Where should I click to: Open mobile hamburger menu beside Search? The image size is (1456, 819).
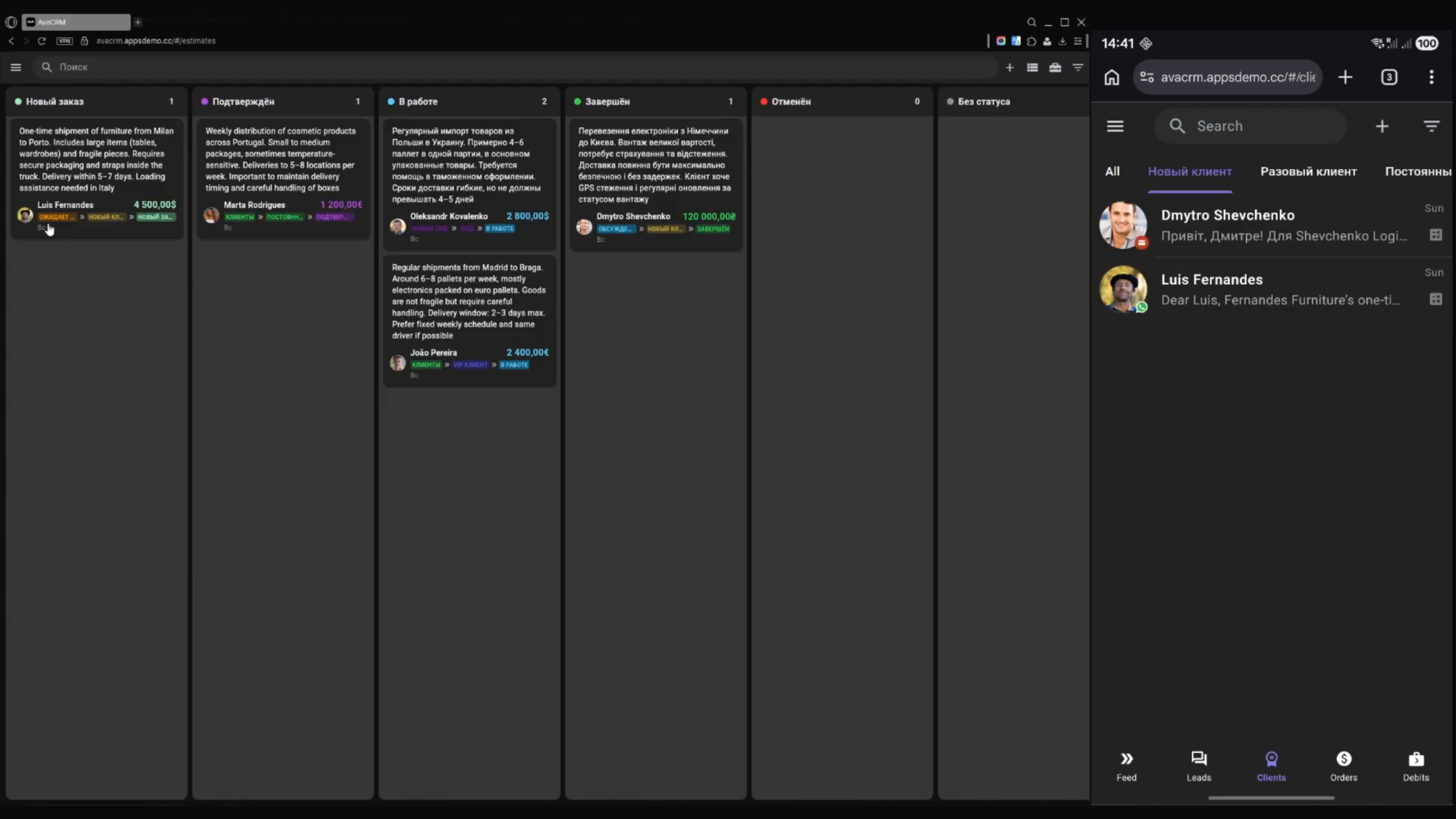pyautogui.click(x=1115, y=127)
